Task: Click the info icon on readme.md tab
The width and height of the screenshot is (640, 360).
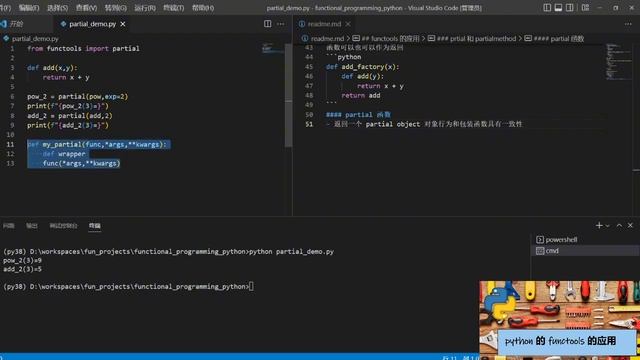Action: (302, 24)
